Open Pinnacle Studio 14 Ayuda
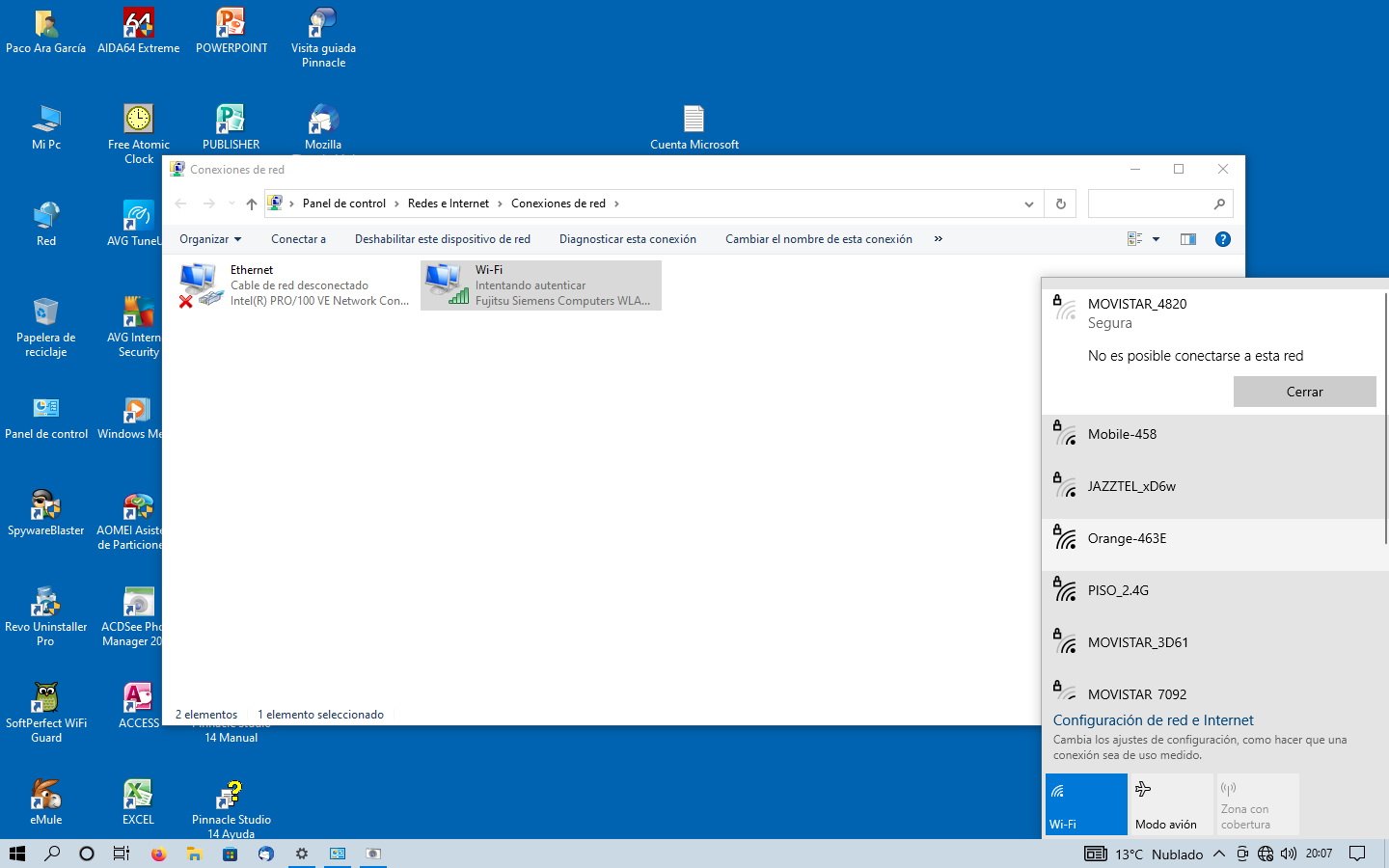The width and height of the screenshot is (1389, 868). [231, 810]
